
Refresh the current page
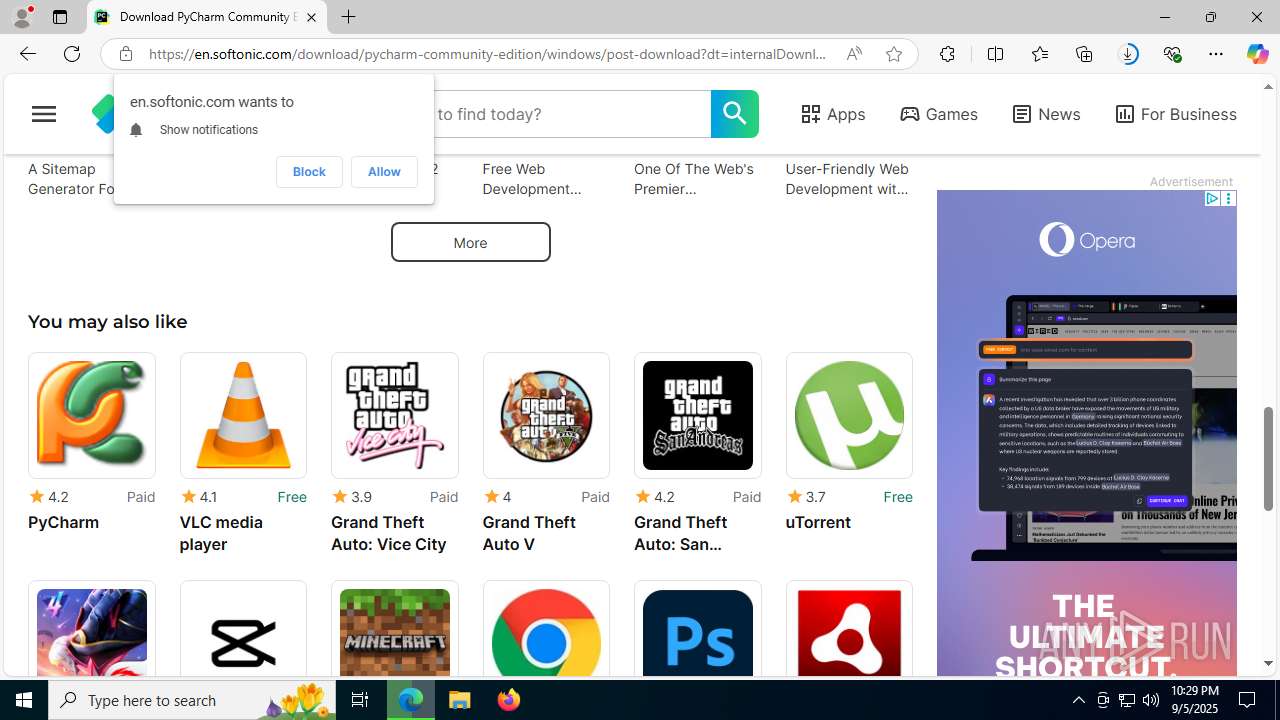tap(72, 54)
